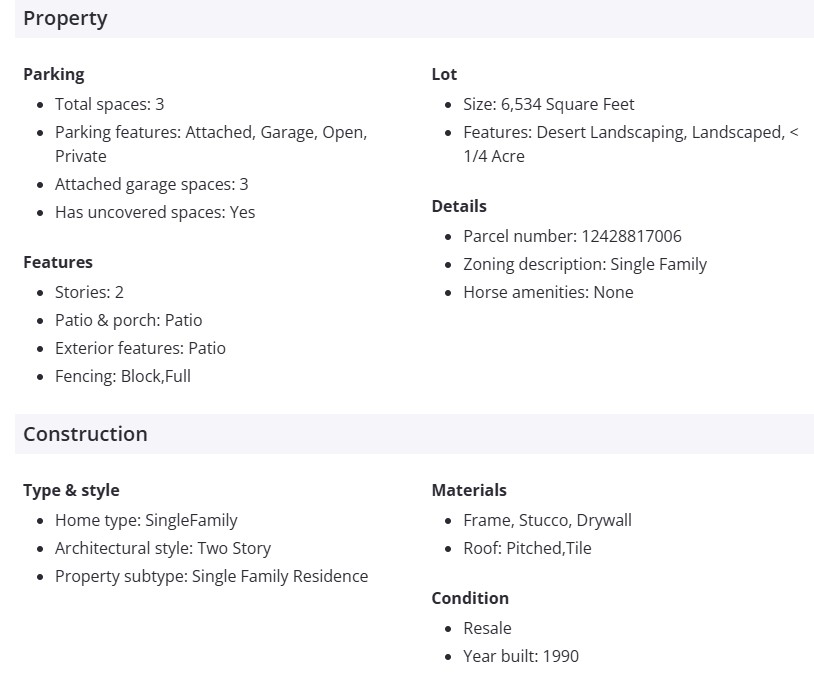Click Year built: 1990

click(x=521, y=656)
